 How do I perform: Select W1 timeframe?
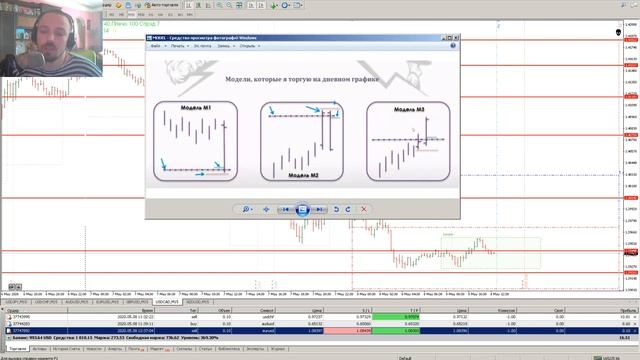pyautogui.click(x=180, y=15)
